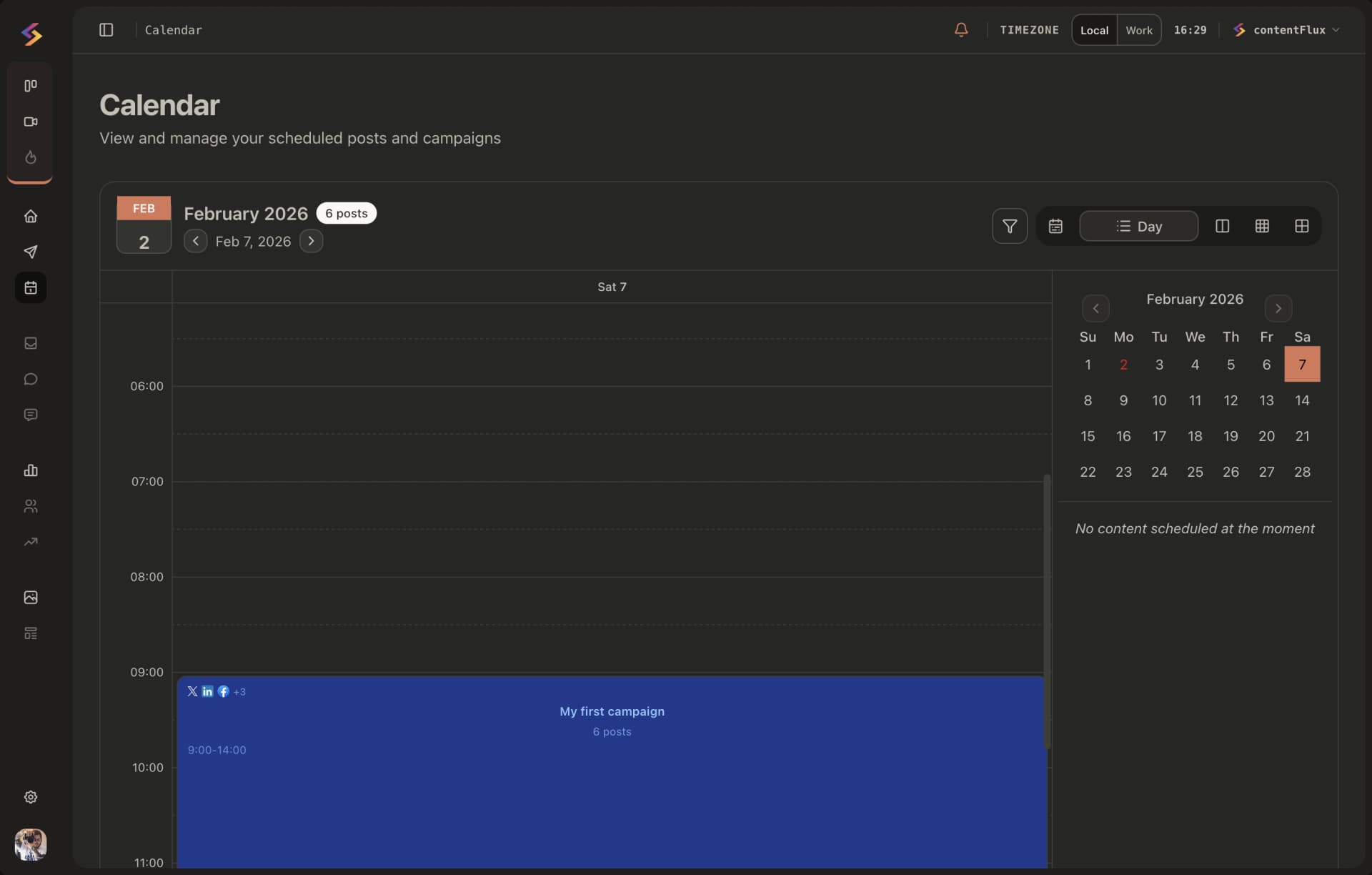Viewport: 1372px width, 875px height.
Task: Expand the contentFlux workspace dropdown
Action: tap(1286, 30)
